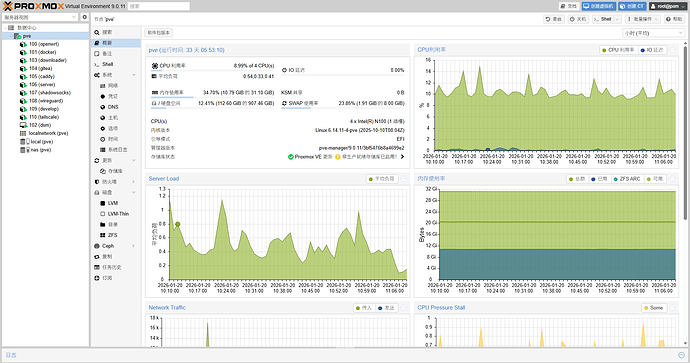690x363 pixels.
Task: Select container 101 (docker)
Action: 42,52
